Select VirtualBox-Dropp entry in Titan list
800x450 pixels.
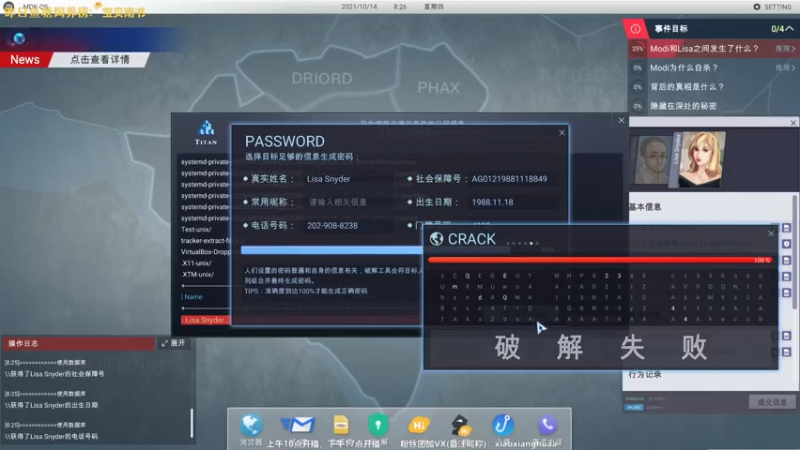click(x=206, y=252)
